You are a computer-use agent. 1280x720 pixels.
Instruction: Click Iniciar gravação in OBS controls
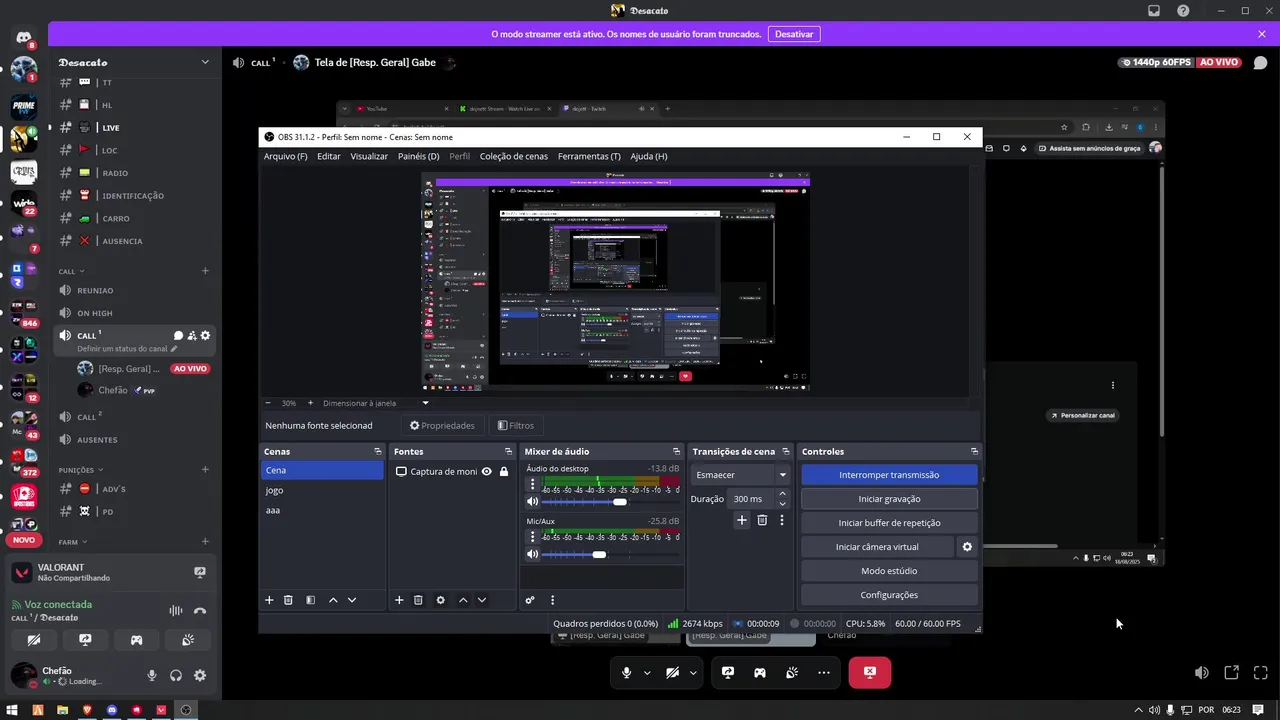click(x=889, y=499)
